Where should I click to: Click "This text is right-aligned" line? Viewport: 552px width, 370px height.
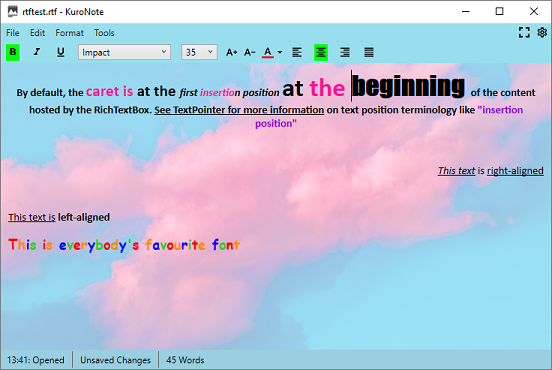pyautogui.click(x=490, y=171)
